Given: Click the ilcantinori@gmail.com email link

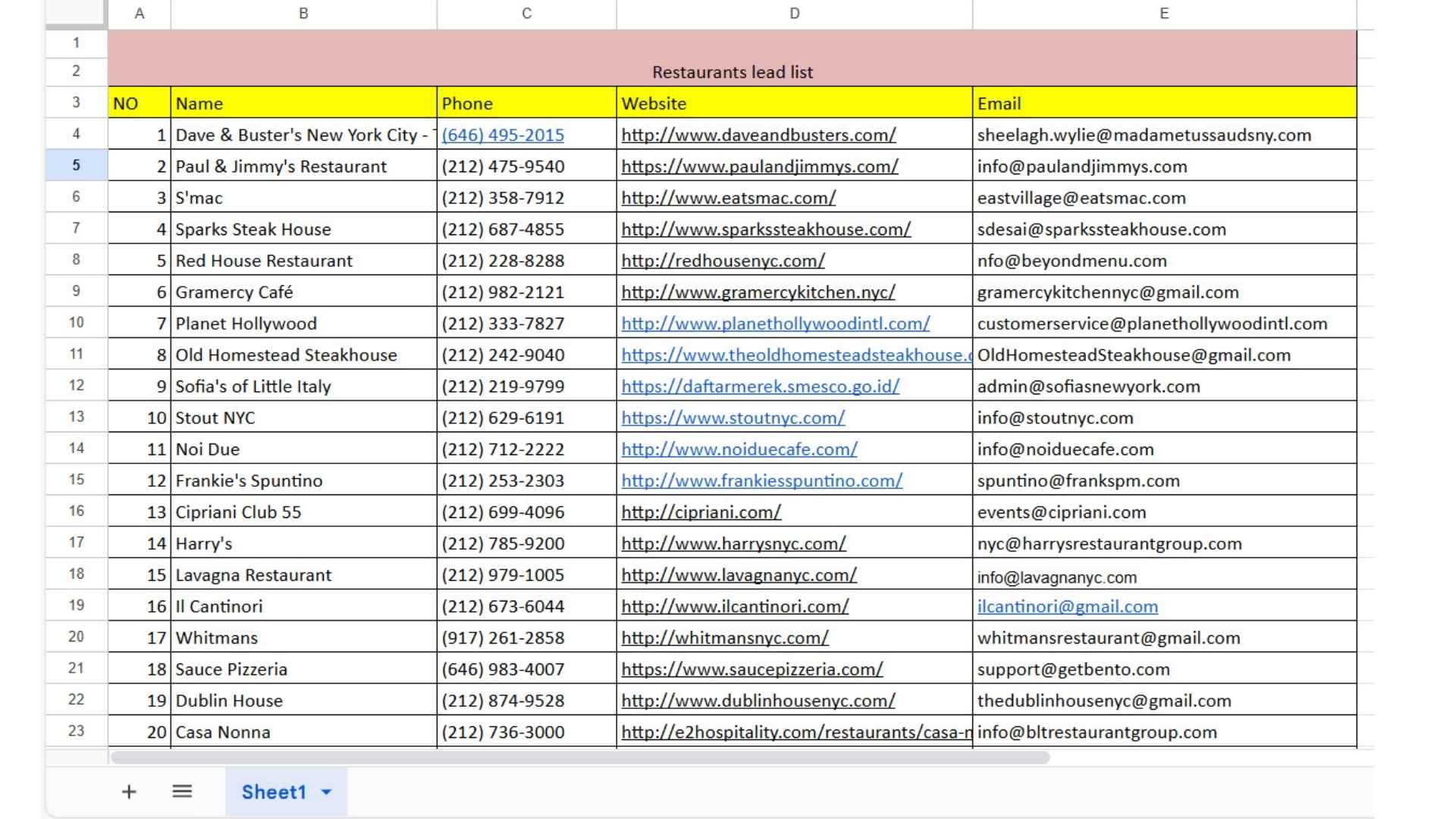Looking at the screenshot, I should (1067, 607).
